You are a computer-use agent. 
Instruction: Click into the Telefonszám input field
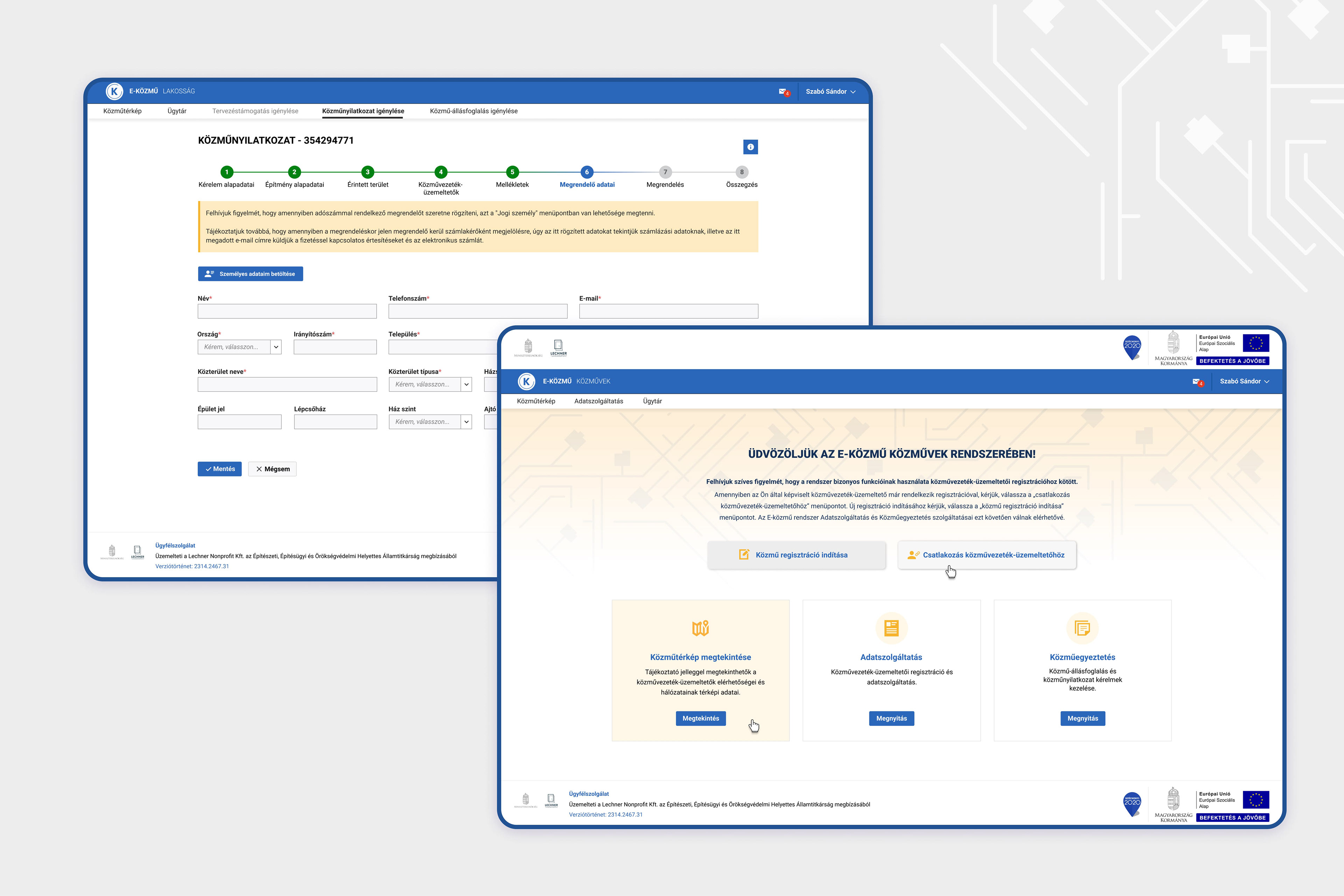point(477,311)
